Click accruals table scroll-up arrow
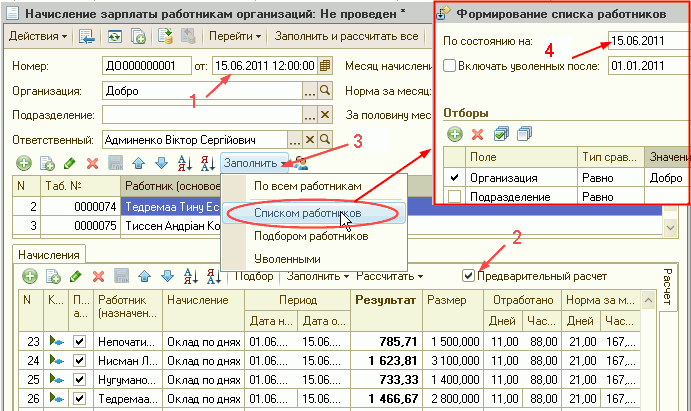This screenshot has width=691, height=411. click(x=648, y=301)
